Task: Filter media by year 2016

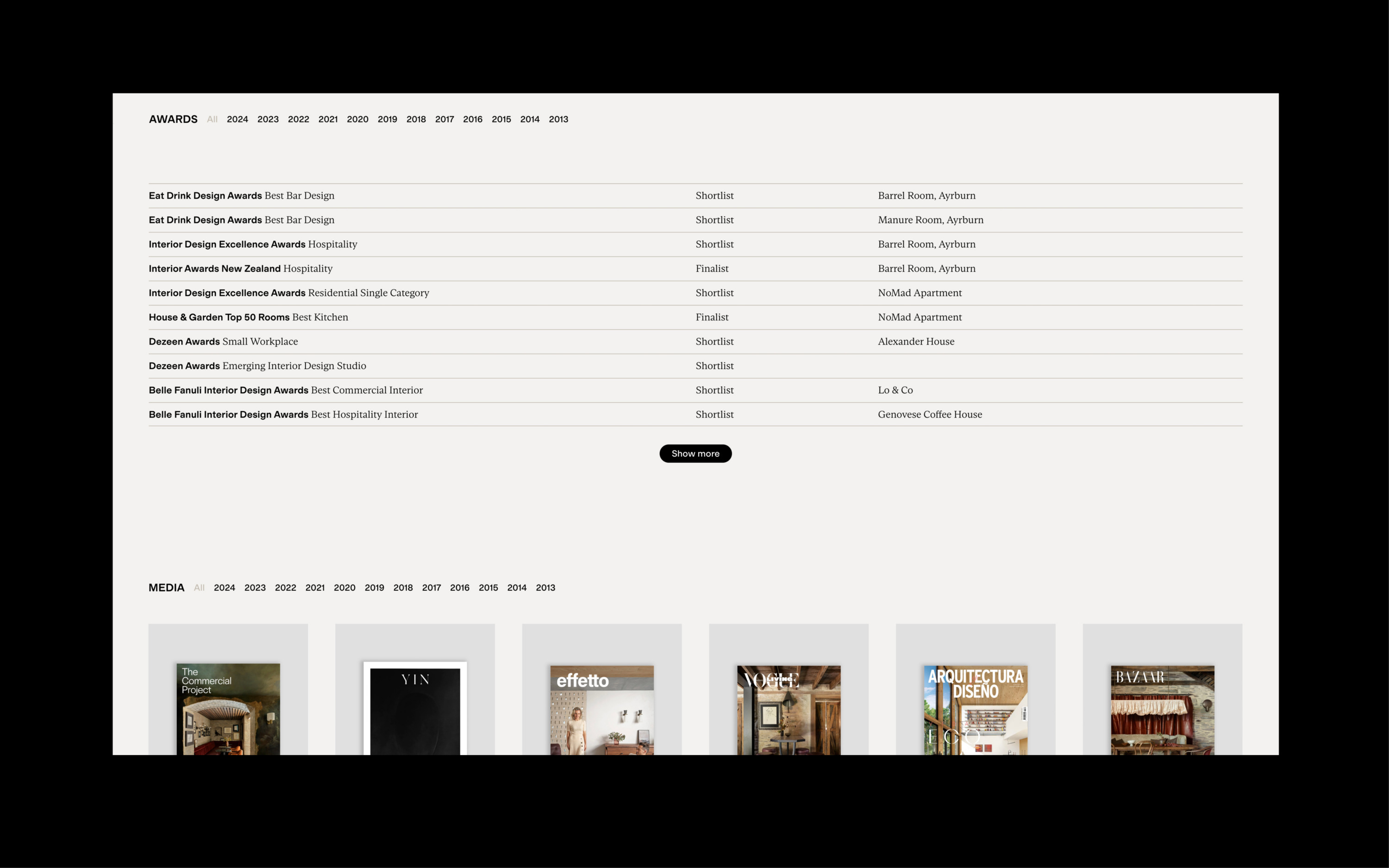Action: click(459, 587)
